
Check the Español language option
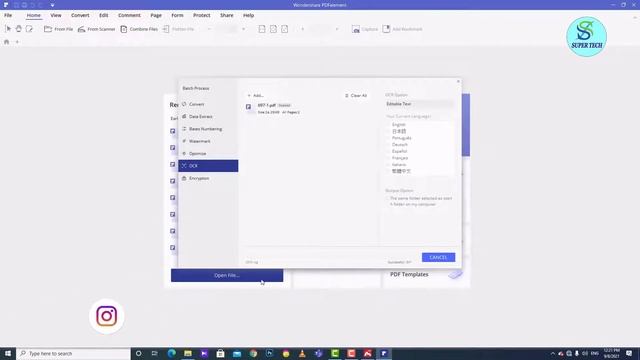(x=389, y=151)
